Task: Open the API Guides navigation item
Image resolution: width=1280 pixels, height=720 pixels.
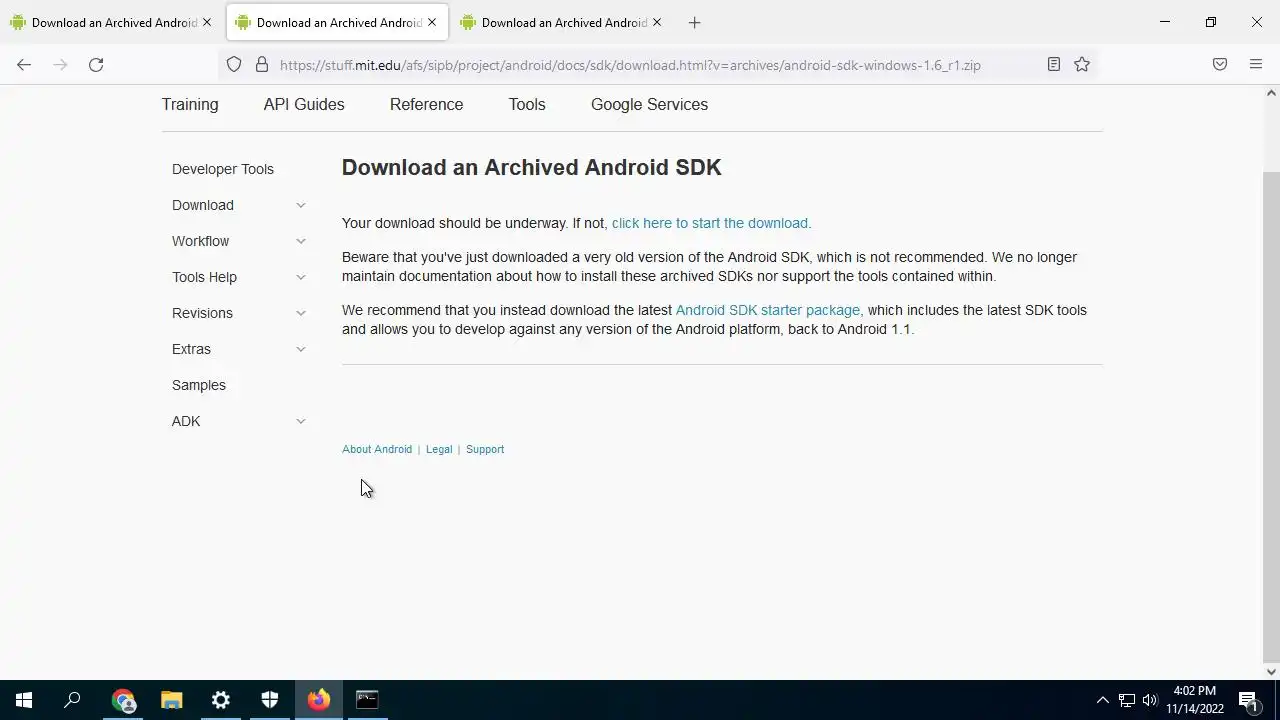Action: tap(304, 104)
